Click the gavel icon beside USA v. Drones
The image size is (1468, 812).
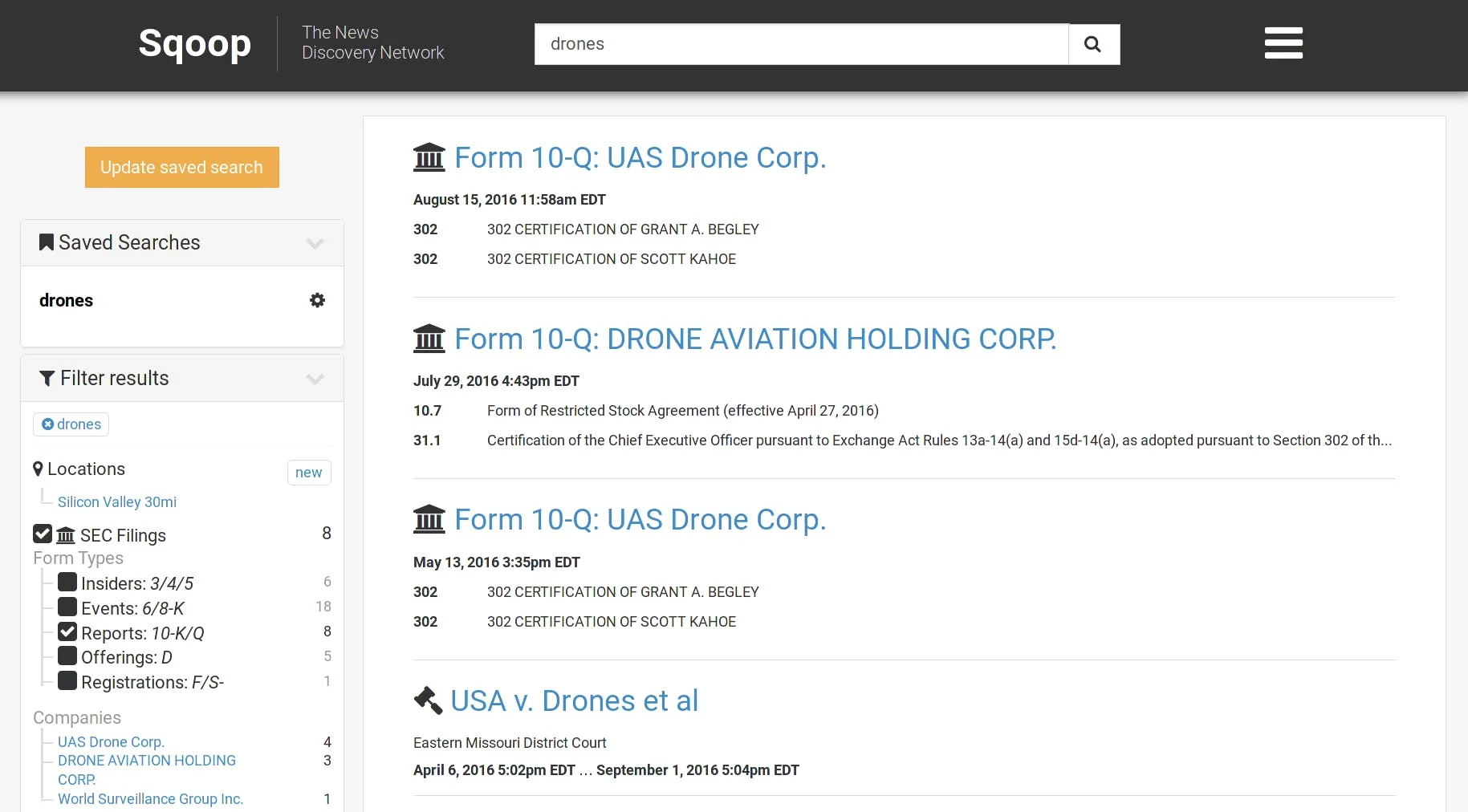point(428,700)
